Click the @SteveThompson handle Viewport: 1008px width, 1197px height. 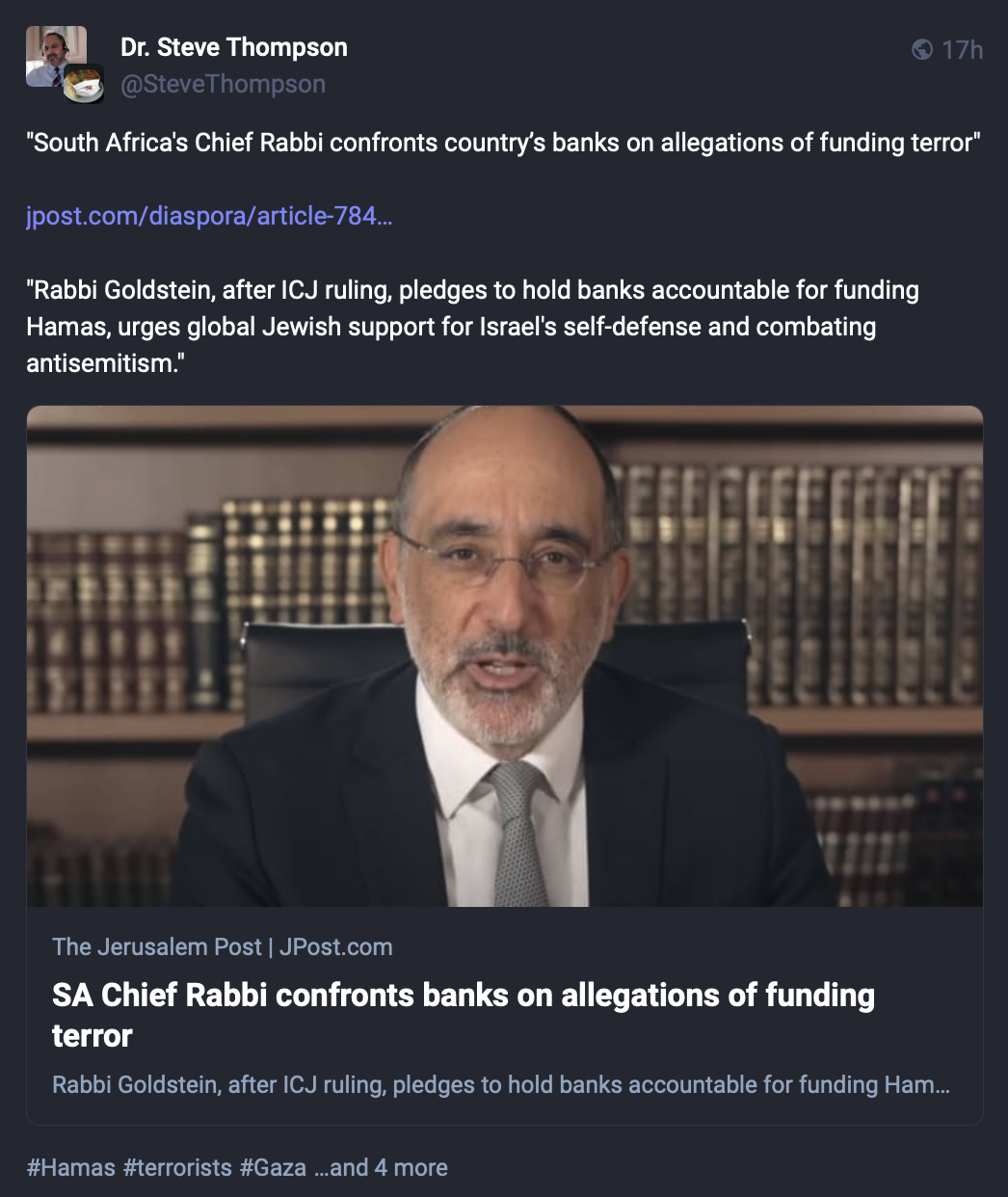click(x=223, y=84)
